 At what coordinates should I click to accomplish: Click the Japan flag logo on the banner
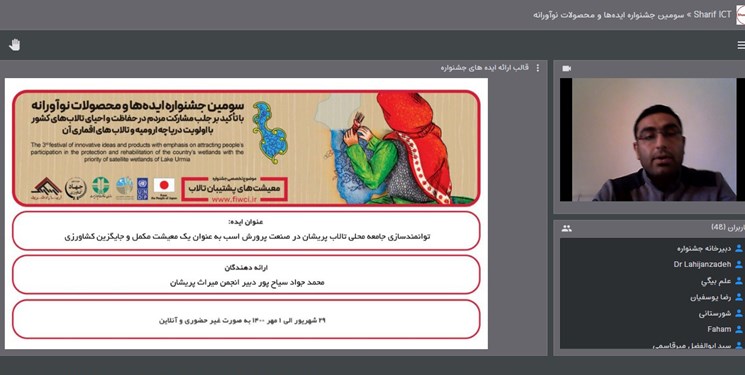click(164, 186)
